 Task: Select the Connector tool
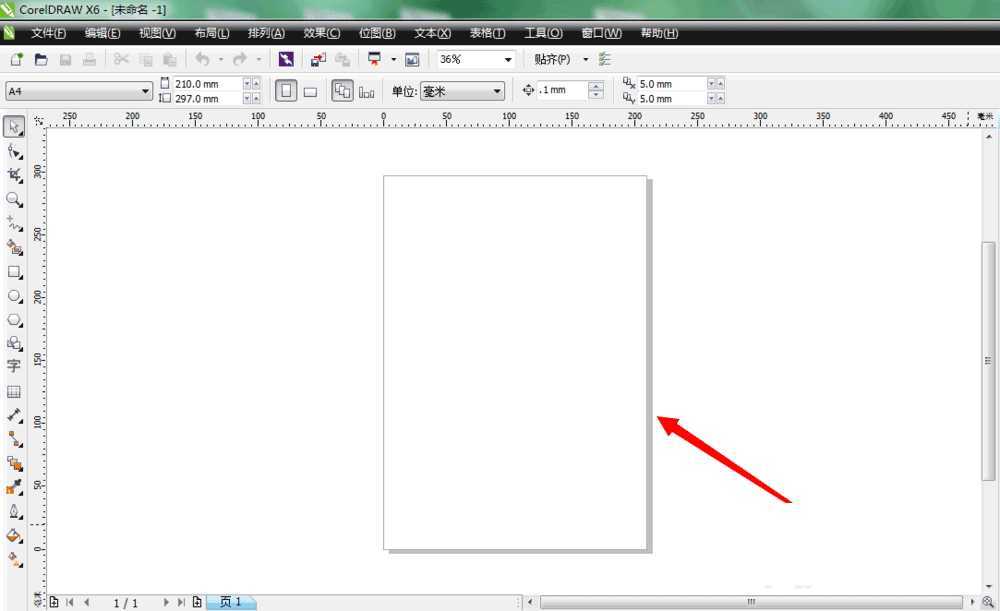(x=14, y=439)
